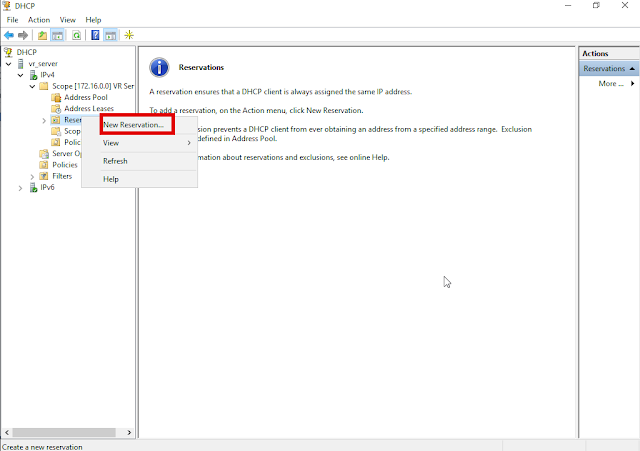Collapse the Reservations section in Actions pane
This screenshot has width=640, height=451.
[632, 69]
